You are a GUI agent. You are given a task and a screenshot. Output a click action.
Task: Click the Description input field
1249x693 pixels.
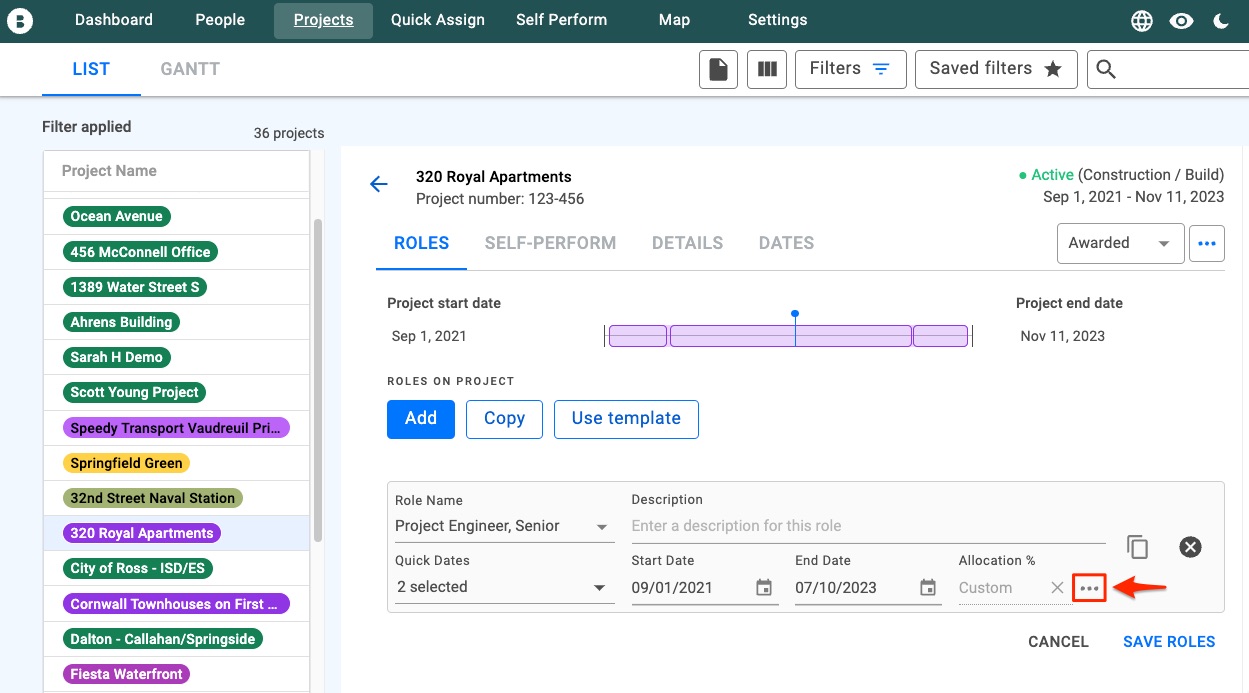tap(868, 526)
